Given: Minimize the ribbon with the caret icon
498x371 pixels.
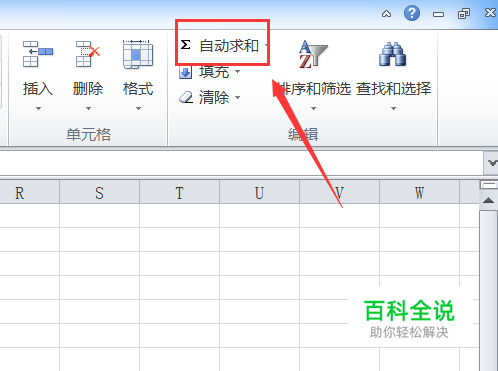Looking at the screenshot, I should tap(386, 14).
